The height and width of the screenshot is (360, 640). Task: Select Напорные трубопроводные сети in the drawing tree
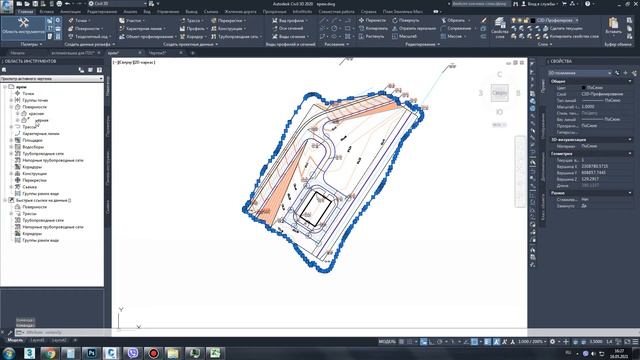click(x=53, y=160)
